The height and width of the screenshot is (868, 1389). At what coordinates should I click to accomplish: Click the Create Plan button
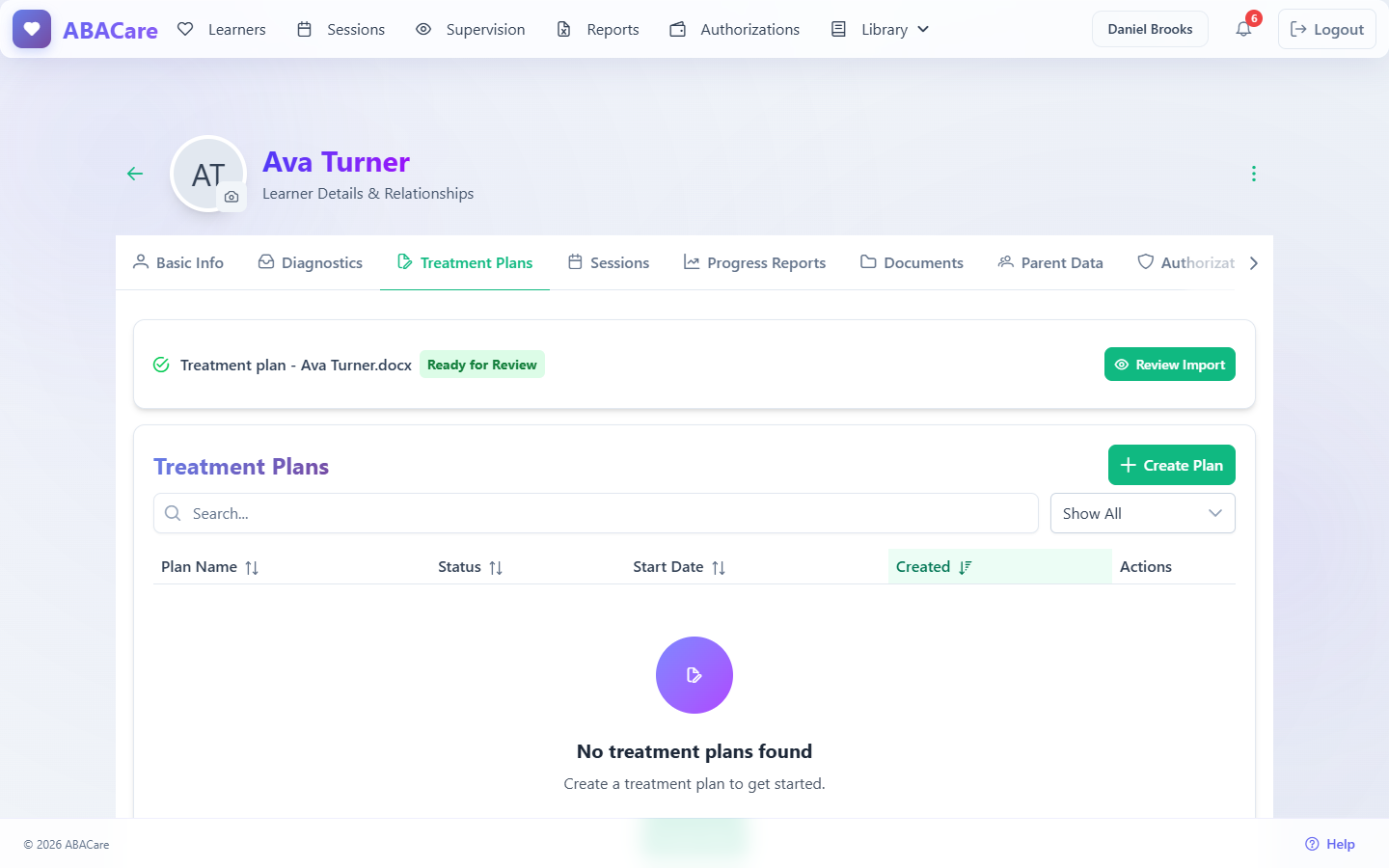tap(1171, 465)
